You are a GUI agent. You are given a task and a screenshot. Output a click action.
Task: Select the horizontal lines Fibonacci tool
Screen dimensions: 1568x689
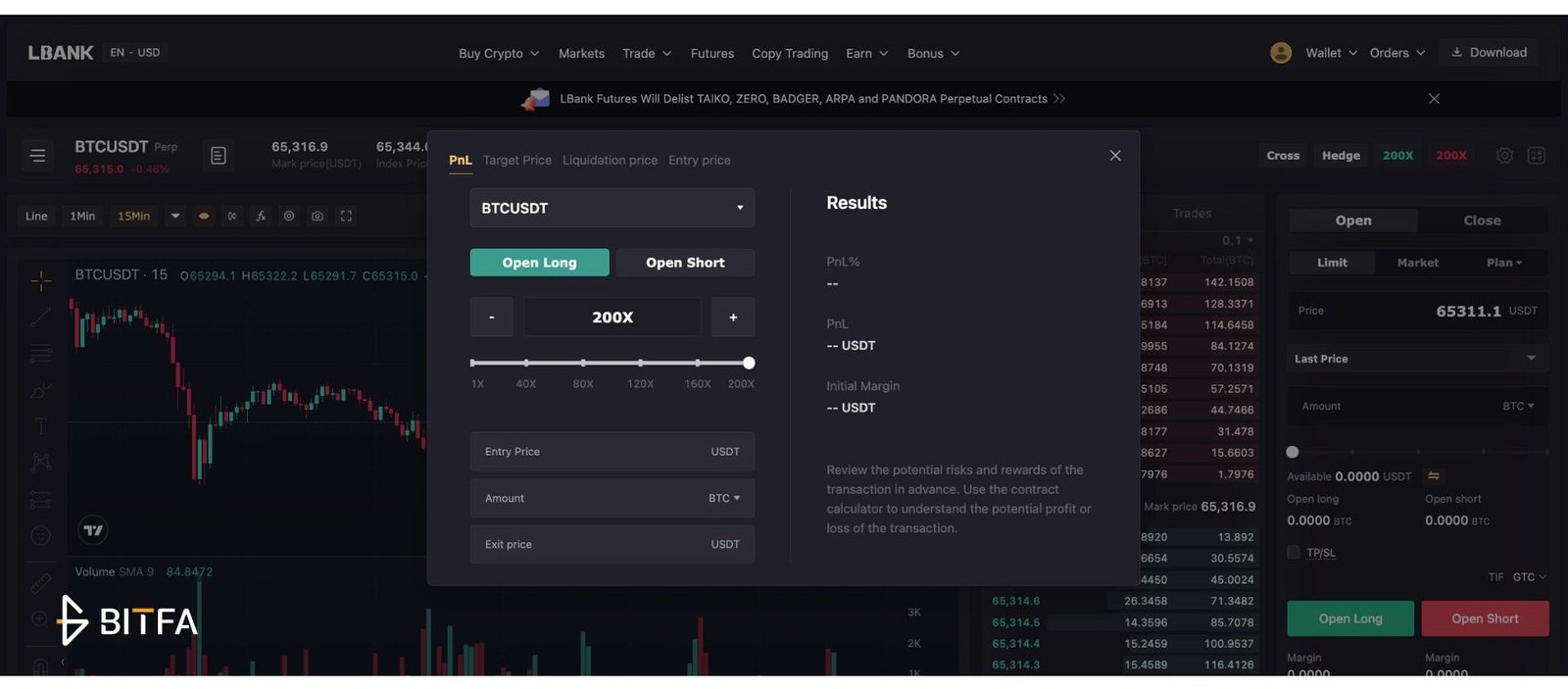[41, 353]
